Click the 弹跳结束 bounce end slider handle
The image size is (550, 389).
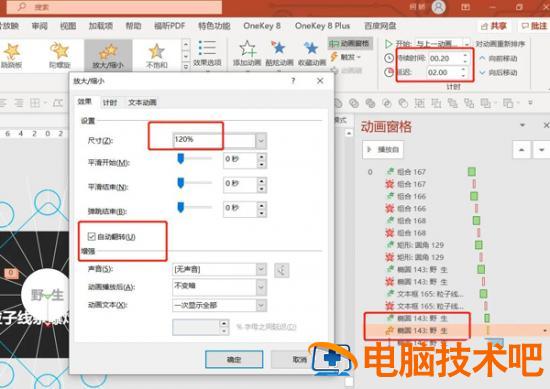(181, 207)
